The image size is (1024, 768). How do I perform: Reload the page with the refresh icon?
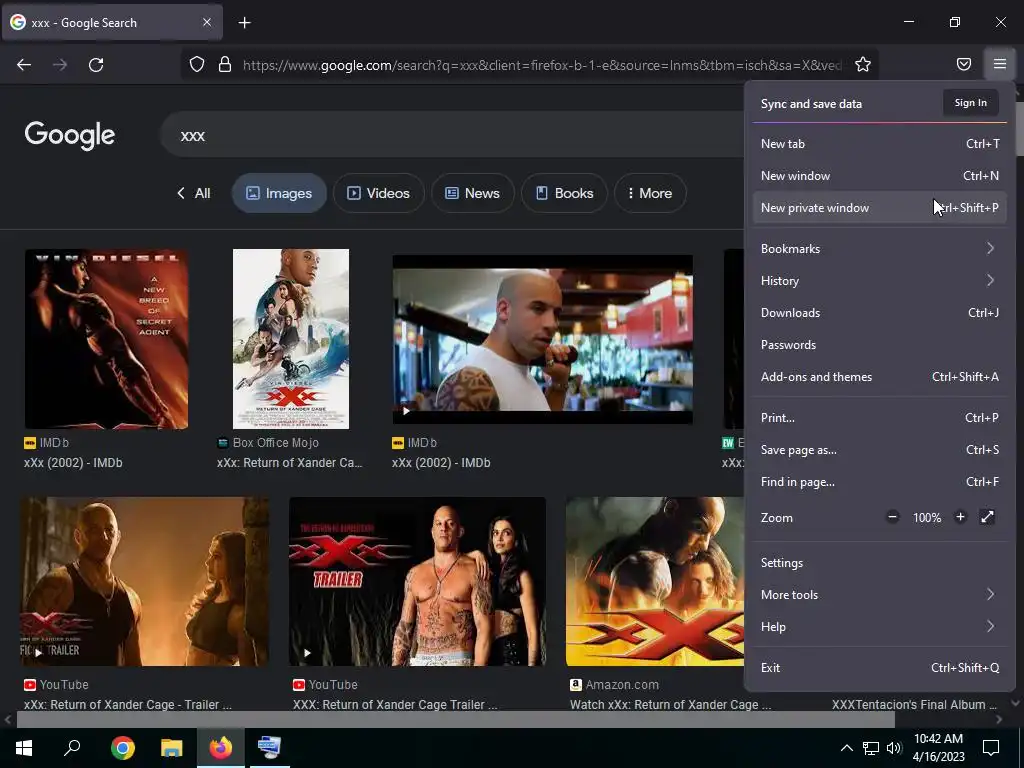tap(96, 65)
